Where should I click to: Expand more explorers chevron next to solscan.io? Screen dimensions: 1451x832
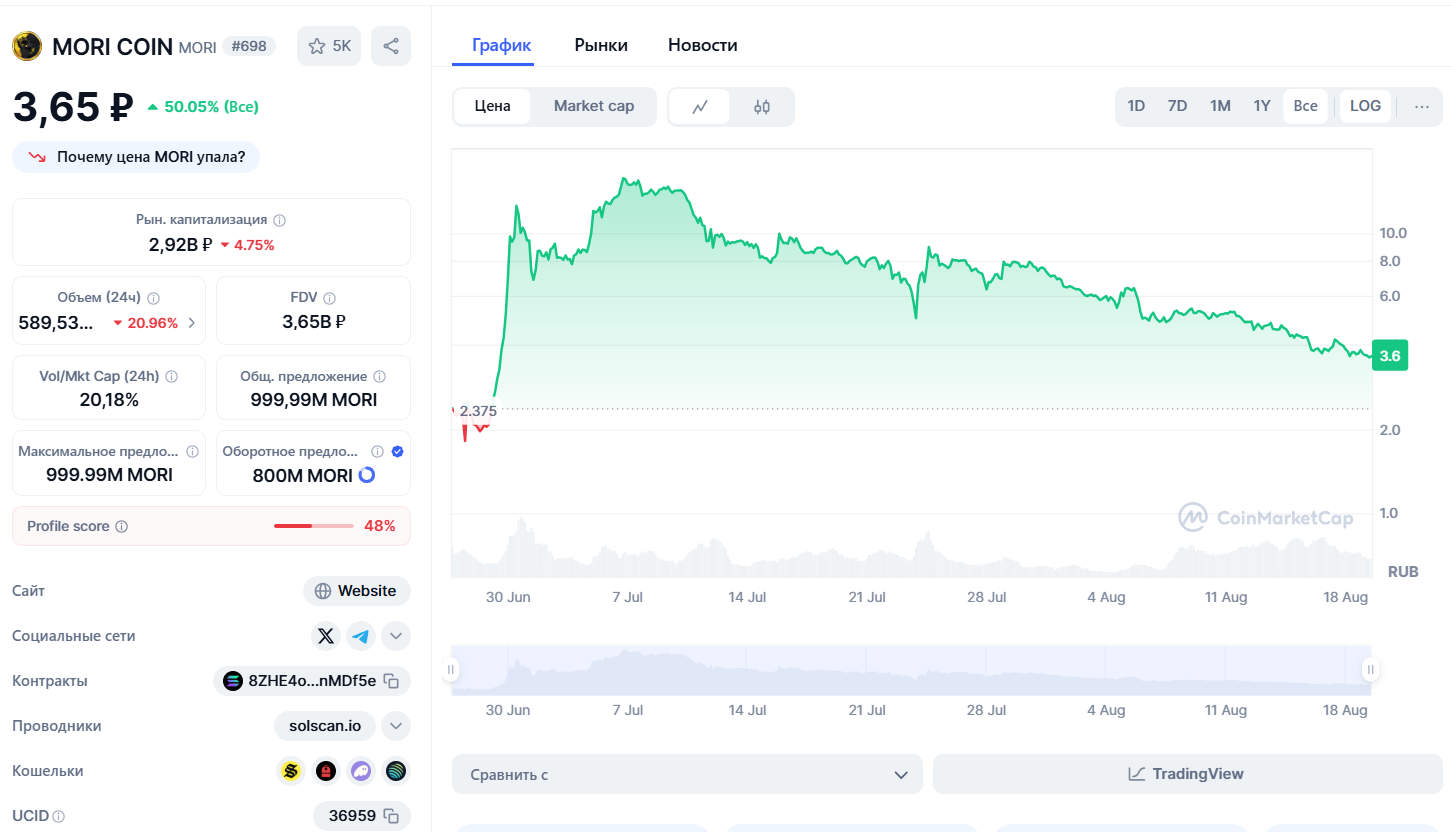tap(396, 726)
